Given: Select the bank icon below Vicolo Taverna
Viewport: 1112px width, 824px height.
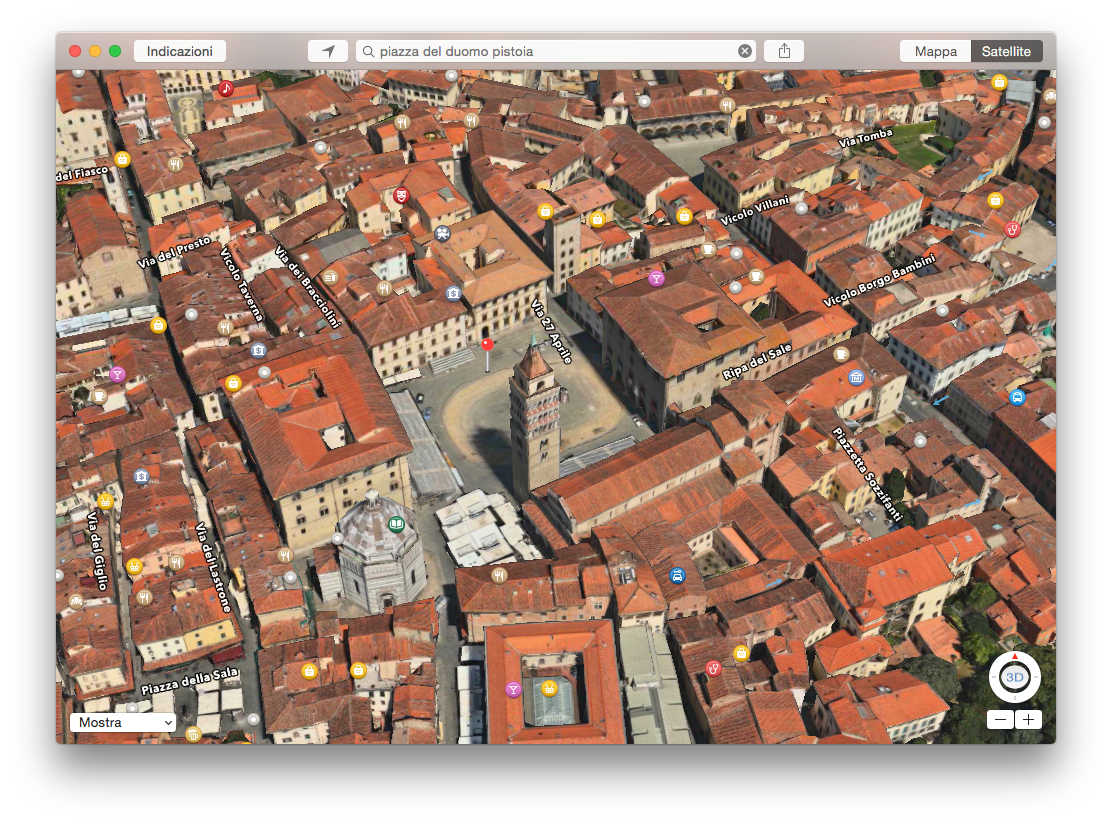Looking at the screenshot, I should [258, 350].
